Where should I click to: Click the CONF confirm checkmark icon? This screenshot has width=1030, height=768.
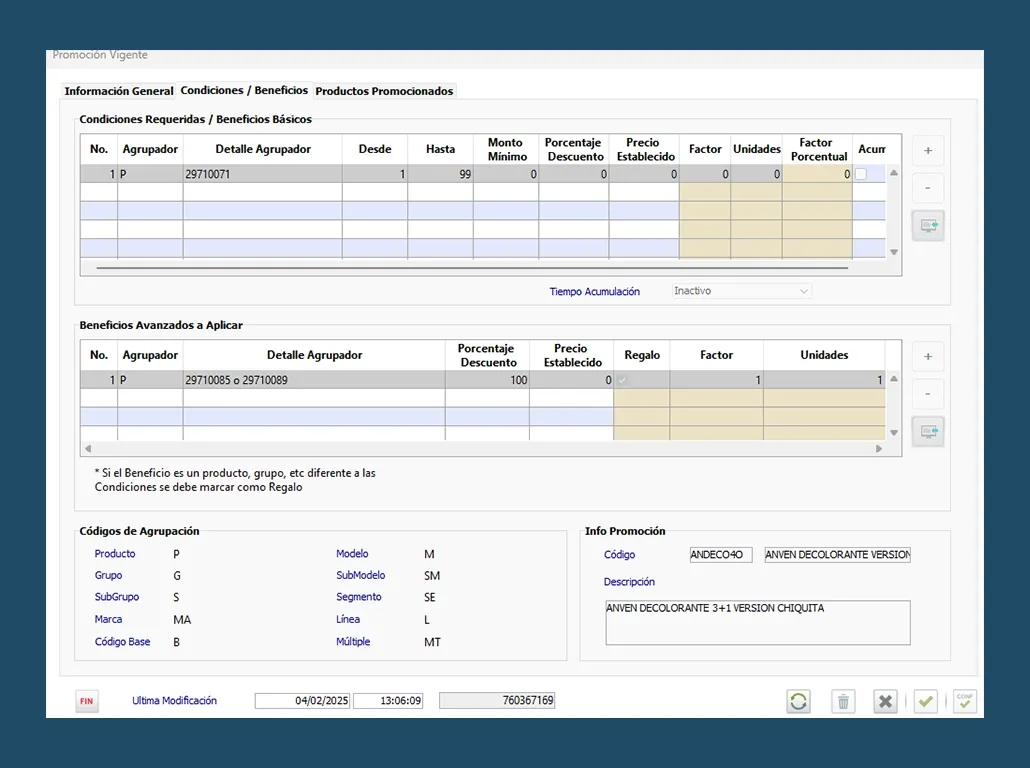pos(965,701)
